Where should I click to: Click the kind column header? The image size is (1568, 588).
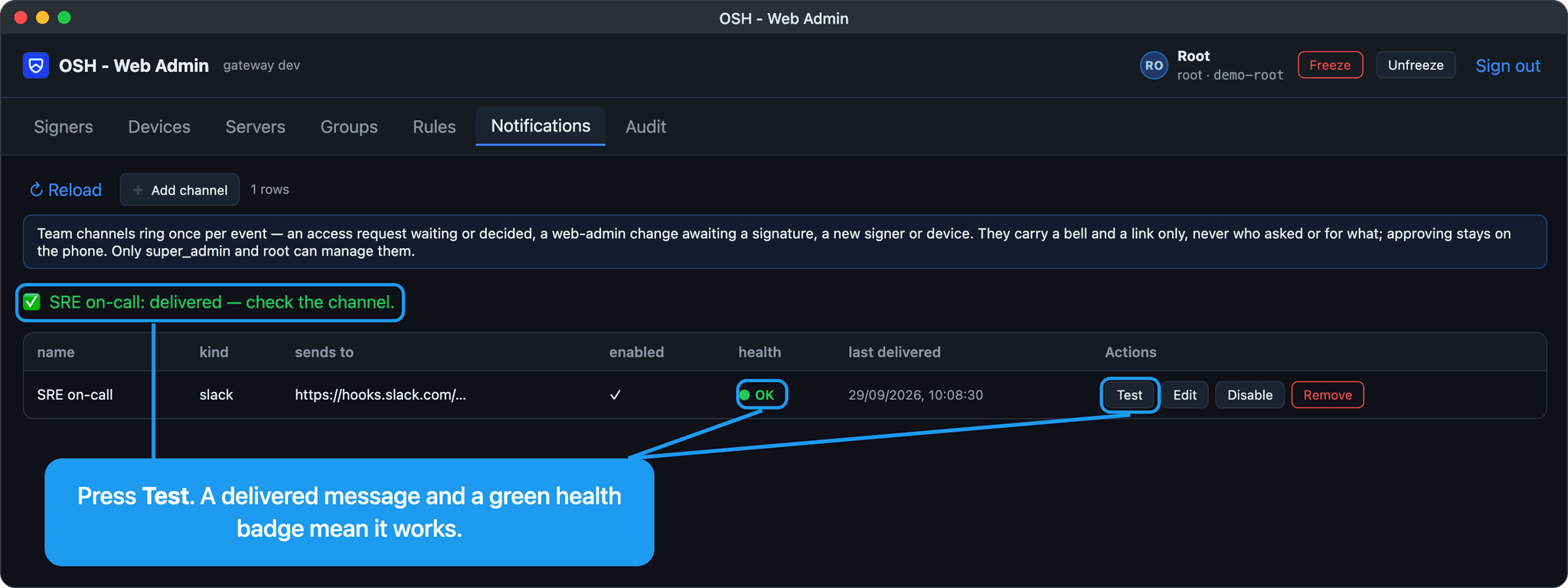tap(214, 352)
